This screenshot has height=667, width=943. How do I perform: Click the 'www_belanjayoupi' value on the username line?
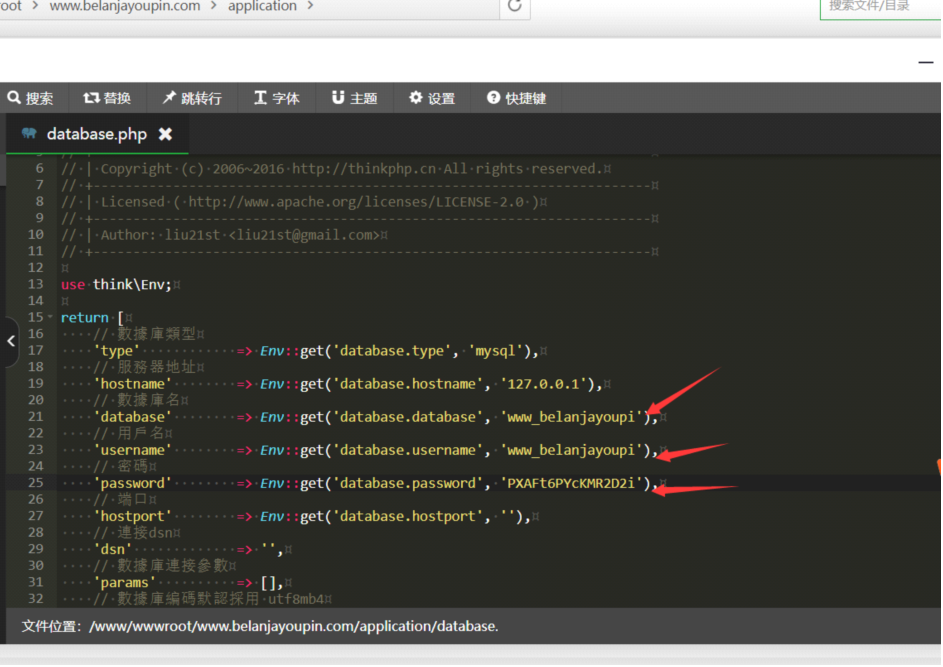(x=571, y=450)
